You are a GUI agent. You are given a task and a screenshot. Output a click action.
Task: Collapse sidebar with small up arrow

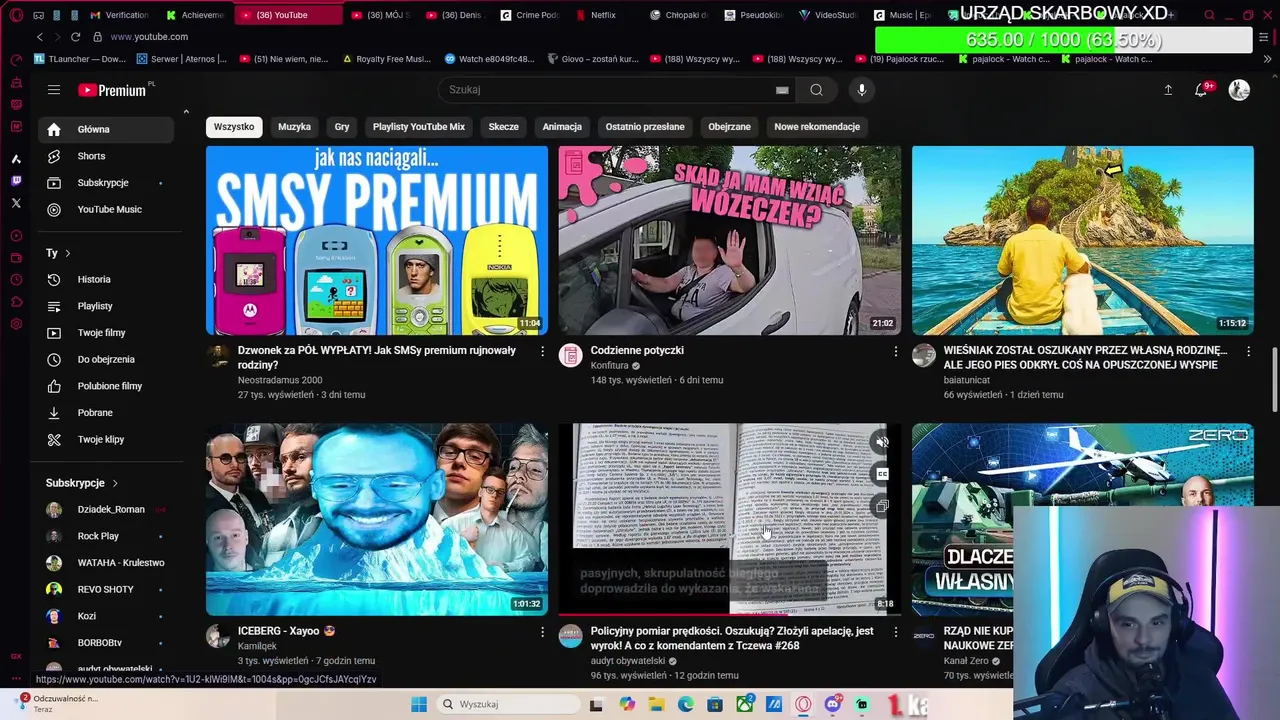186,112
